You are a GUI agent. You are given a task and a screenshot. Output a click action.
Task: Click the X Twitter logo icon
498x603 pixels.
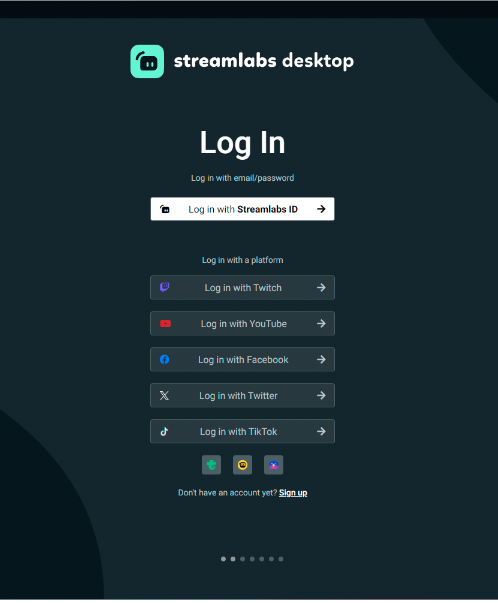coord(164,395)
